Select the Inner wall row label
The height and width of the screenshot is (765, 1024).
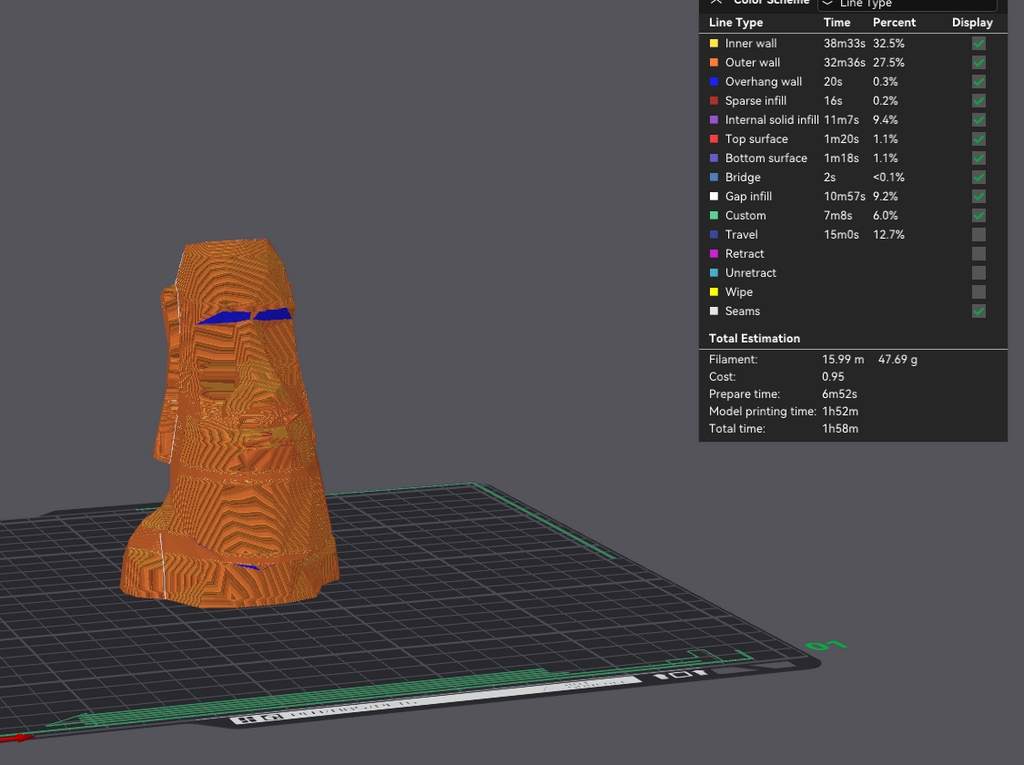click(751, 43)
